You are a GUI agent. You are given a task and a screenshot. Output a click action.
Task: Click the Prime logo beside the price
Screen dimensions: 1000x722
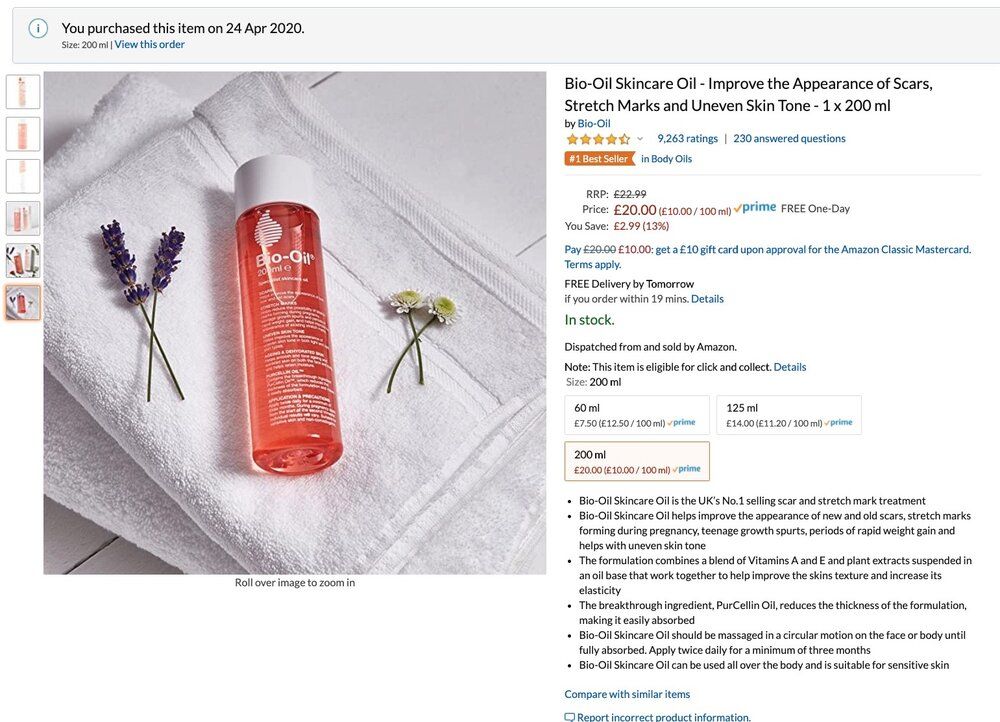coord(755,208)
